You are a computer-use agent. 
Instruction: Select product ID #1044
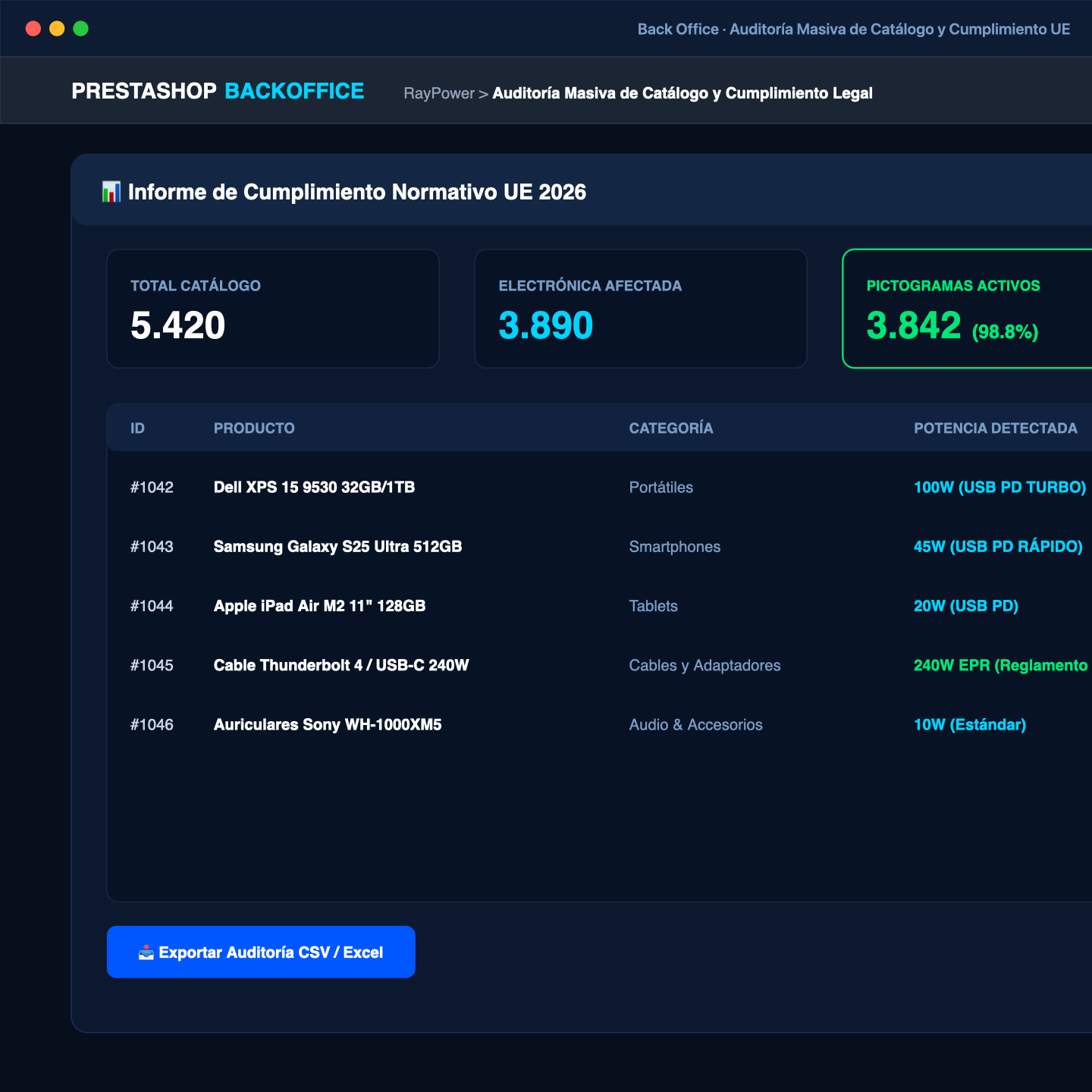pyautogui.click(x=152, y=606)
